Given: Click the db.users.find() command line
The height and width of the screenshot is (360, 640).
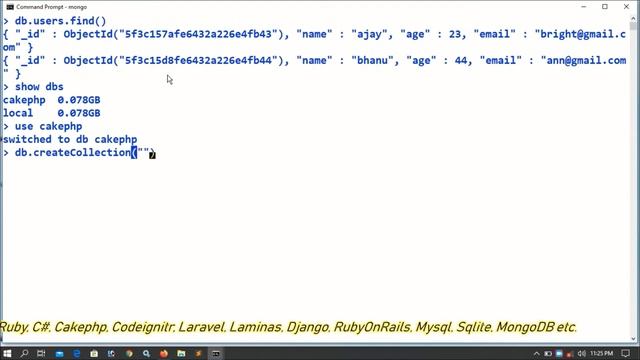Looking at the screenshot, I should point(60,21).
